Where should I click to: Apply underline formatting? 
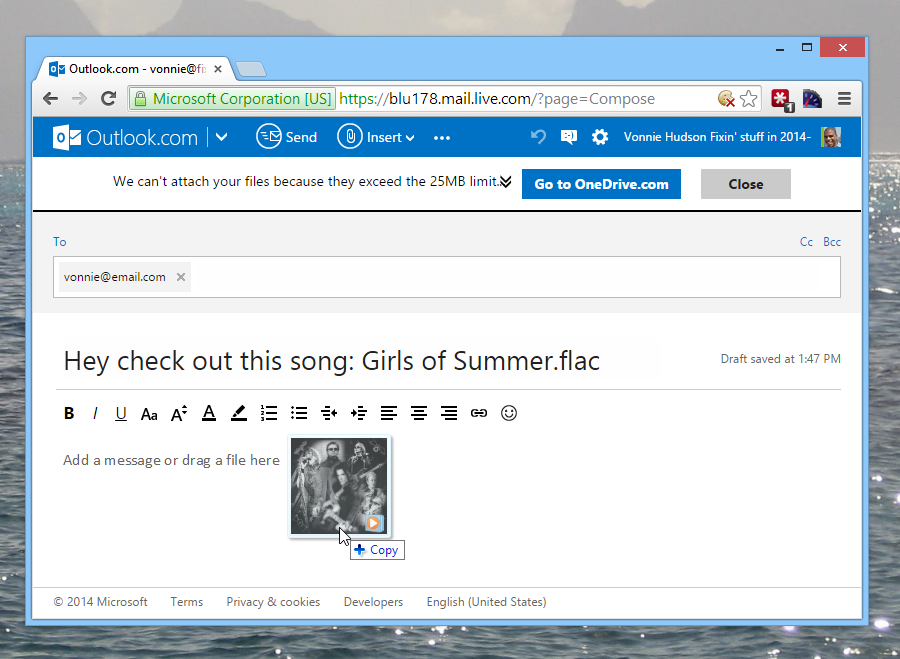coord(121,413)
